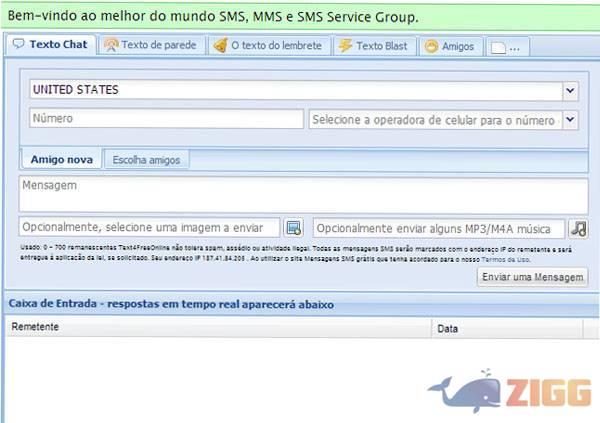
Task: Open the 'Selecione a operadora de celular' combo box
Action: [x=434, y=120]
